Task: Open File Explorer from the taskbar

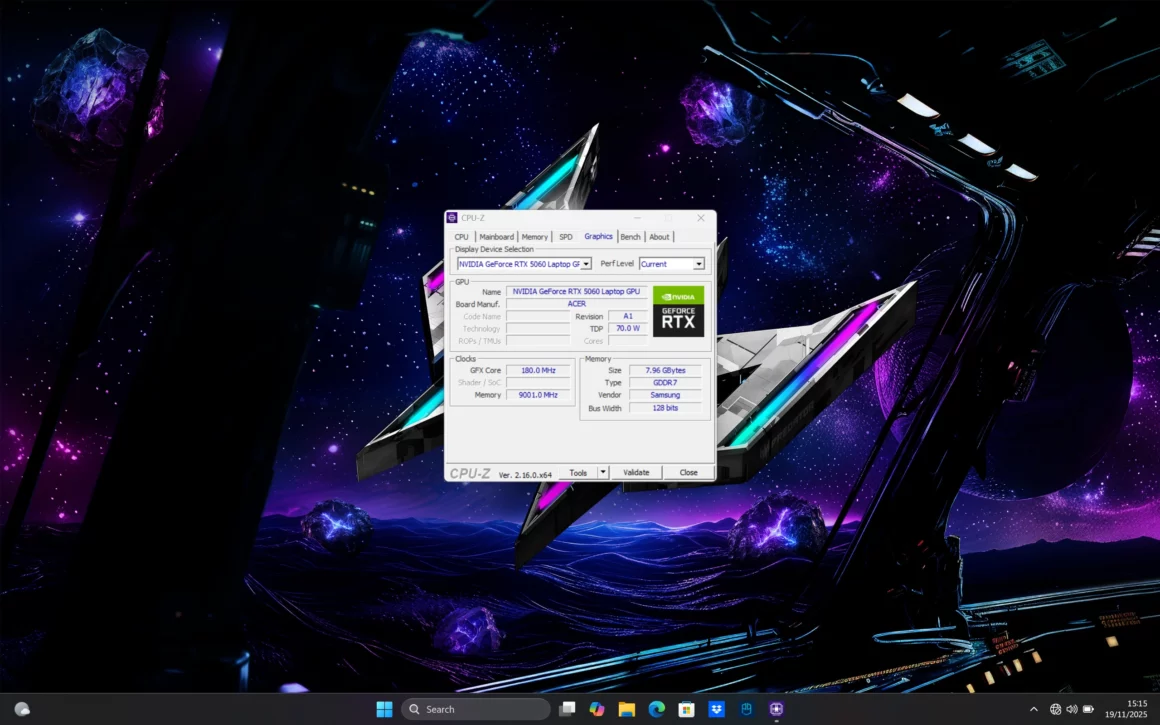Action: [626, 708]
